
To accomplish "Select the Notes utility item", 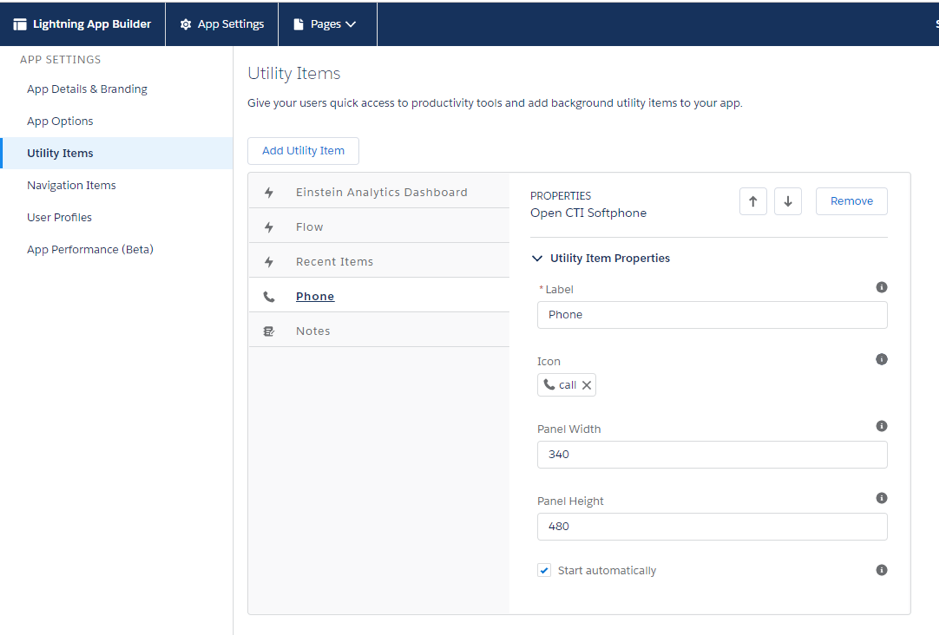I will 379,331.
